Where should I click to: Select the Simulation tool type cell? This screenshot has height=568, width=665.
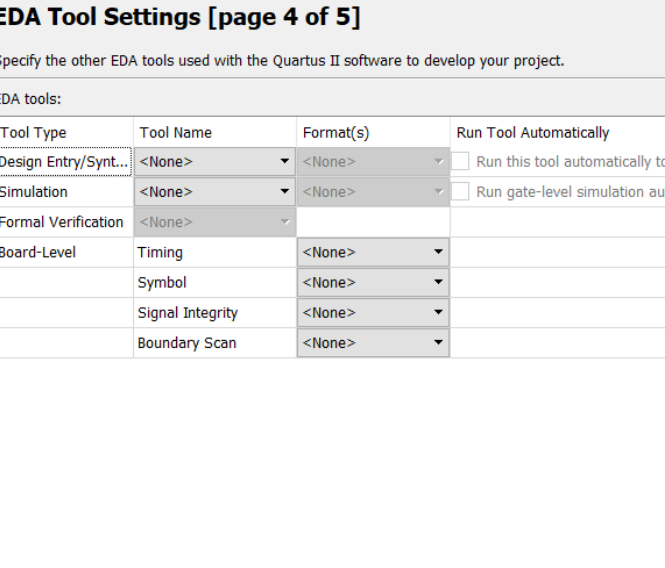tap(66, 192)
